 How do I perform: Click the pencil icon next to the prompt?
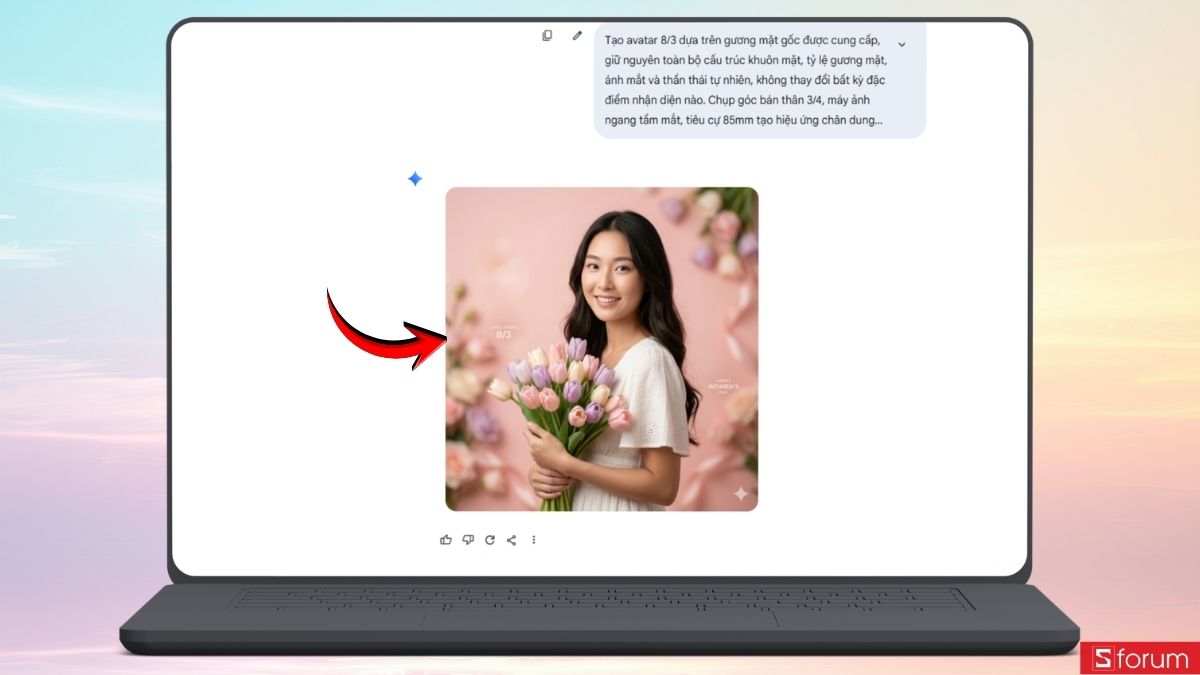click(x=577, y=35)
